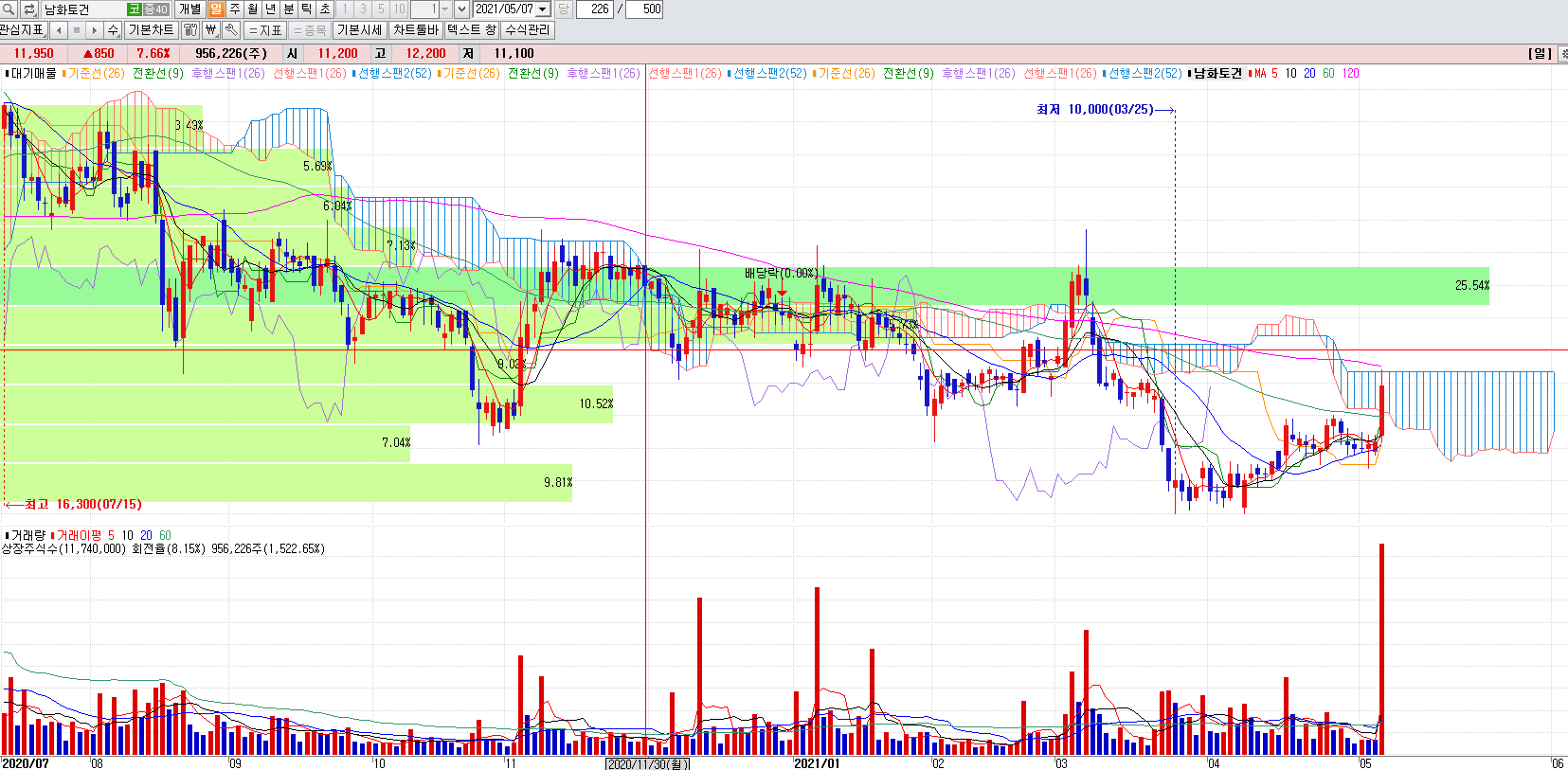Viewport: 1568px width, 770px height.
Task: Click the 기본차트 button
Action: click(x=151, y=30)
